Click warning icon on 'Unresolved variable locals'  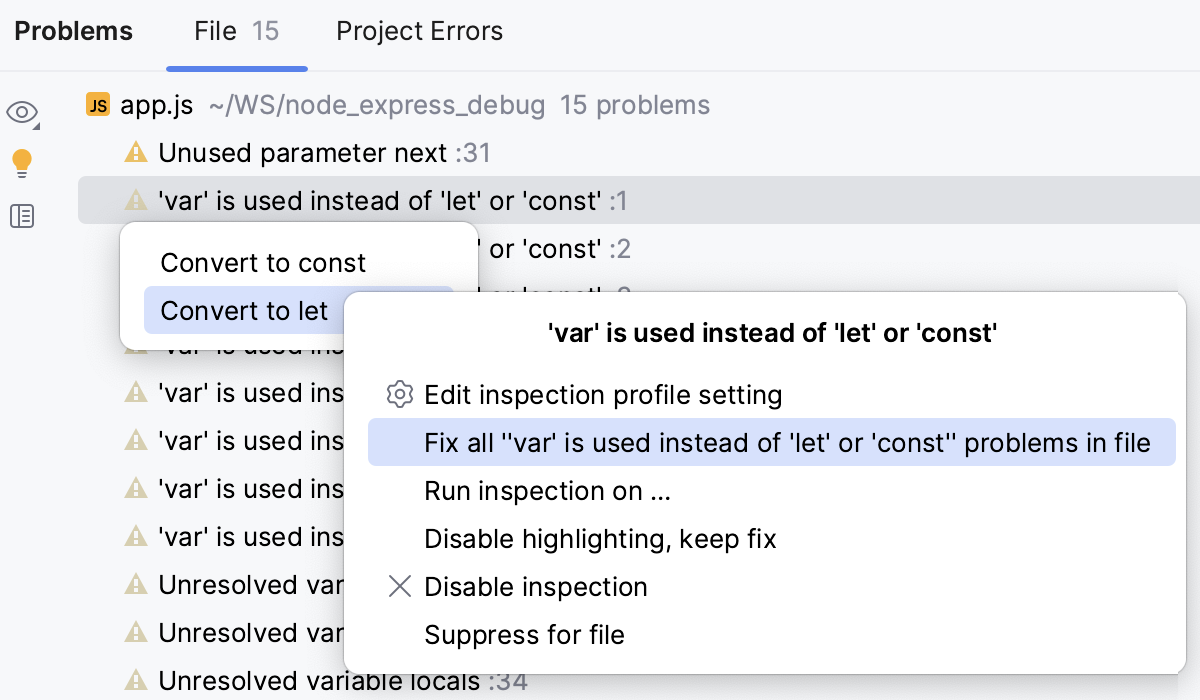136,681
